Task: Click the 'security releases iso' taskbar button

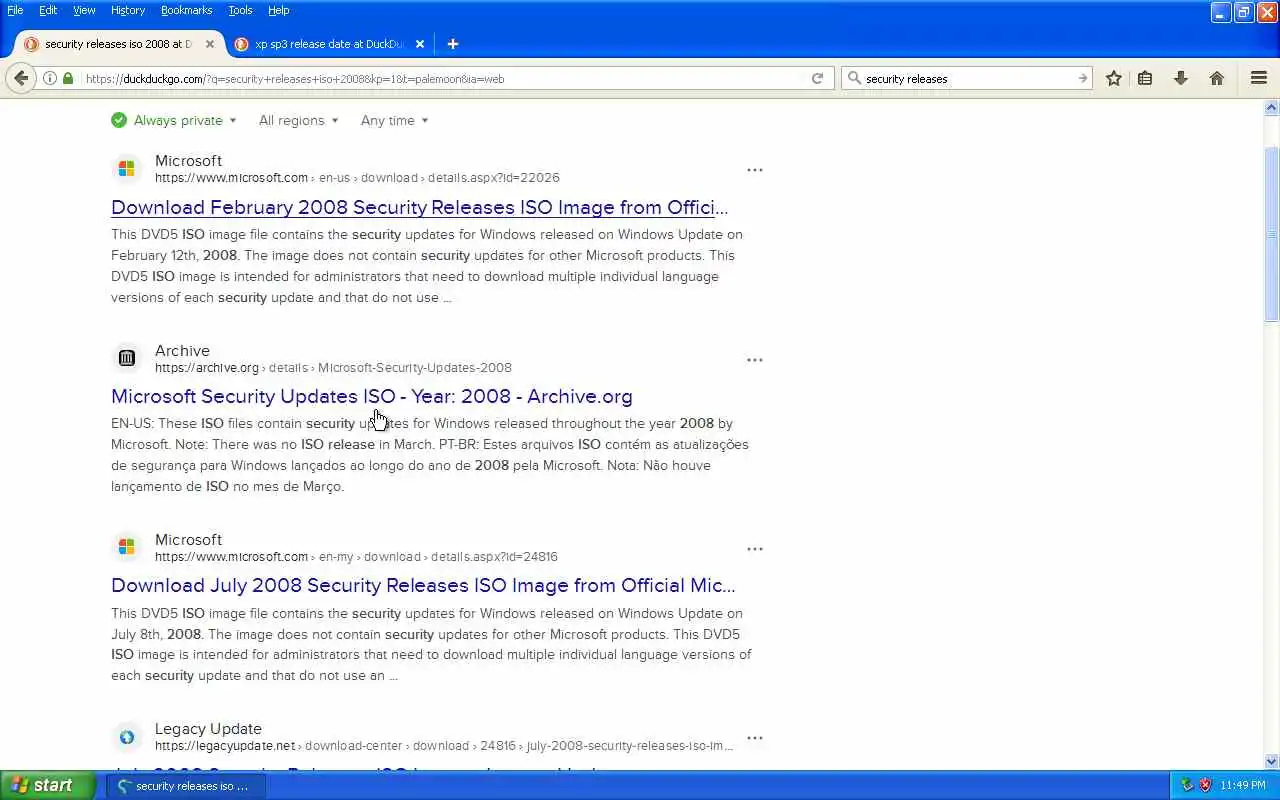Action: coord(185,786)
